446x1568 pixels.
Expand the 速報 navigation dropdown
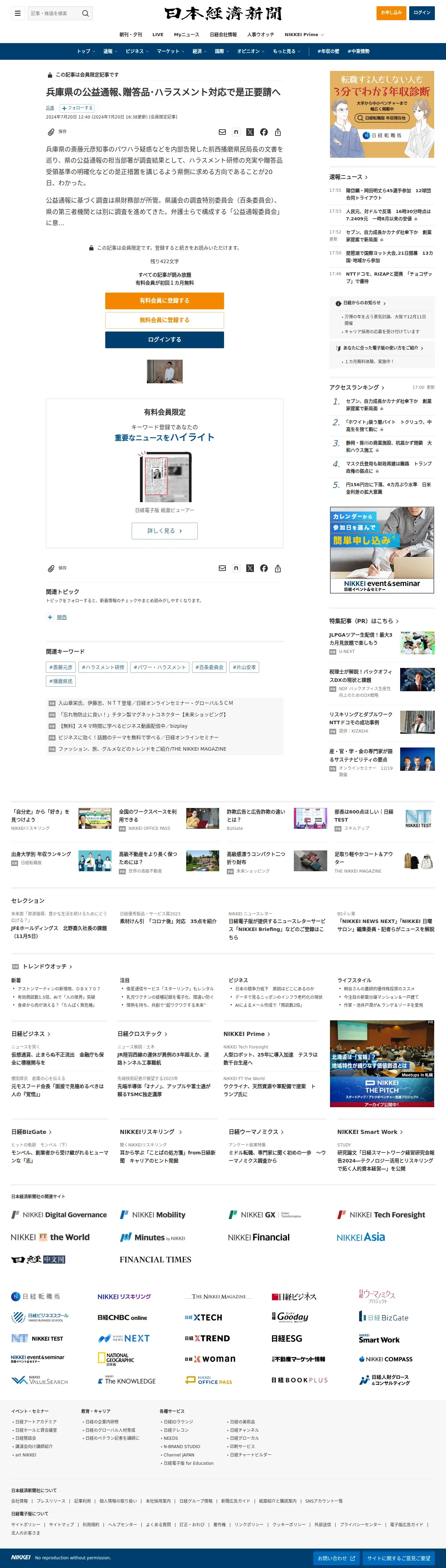pyautogui.click(x=110, y=52)
